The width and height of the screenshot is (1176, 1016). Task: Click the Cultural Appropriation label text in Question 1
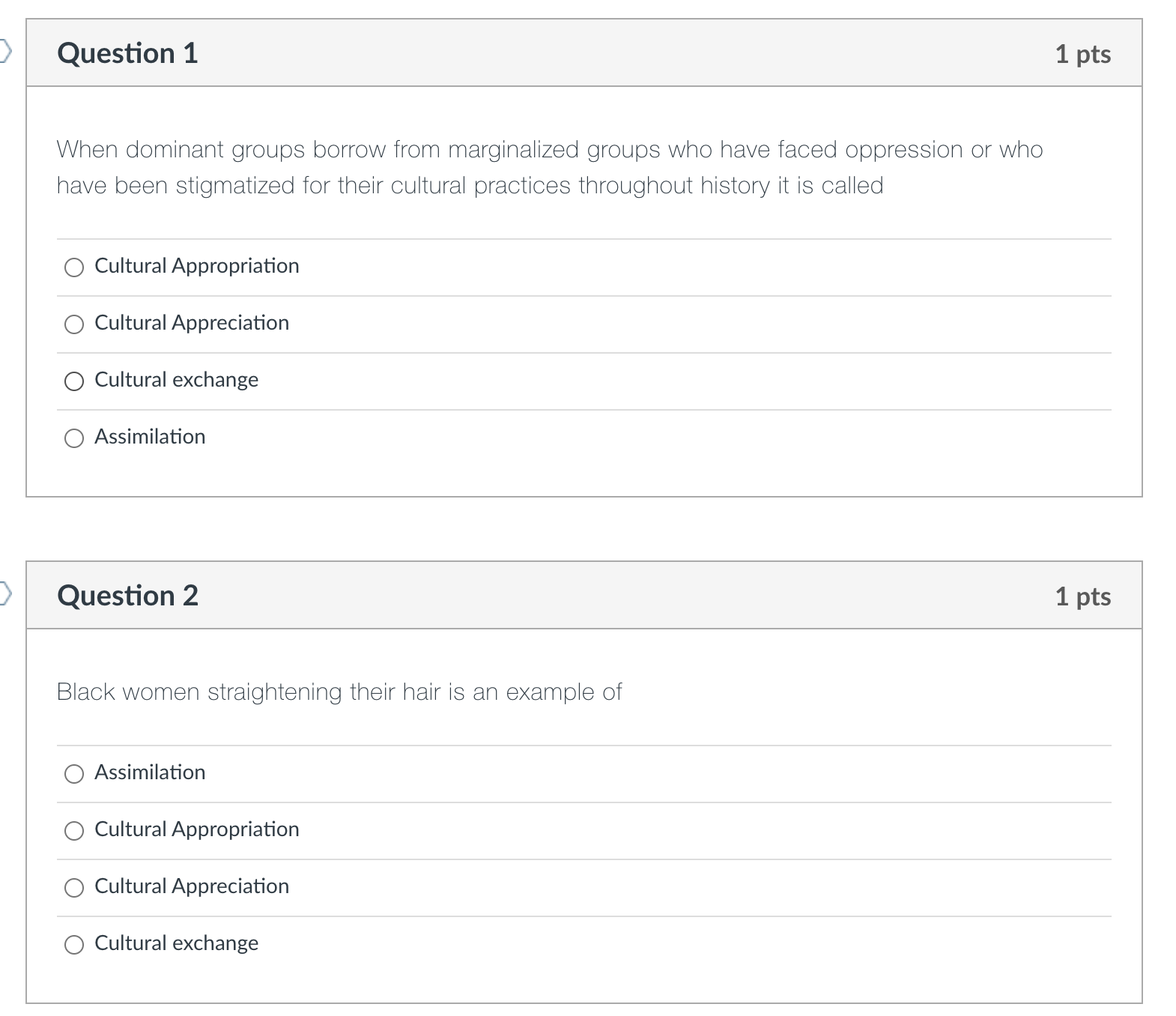[196, 266]
